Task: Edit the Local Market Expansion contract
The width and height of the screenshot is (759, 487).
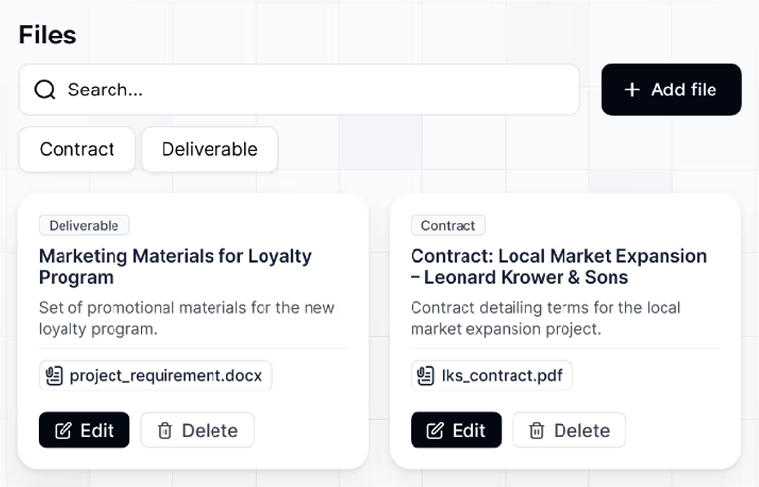Action: pos(456,430)
